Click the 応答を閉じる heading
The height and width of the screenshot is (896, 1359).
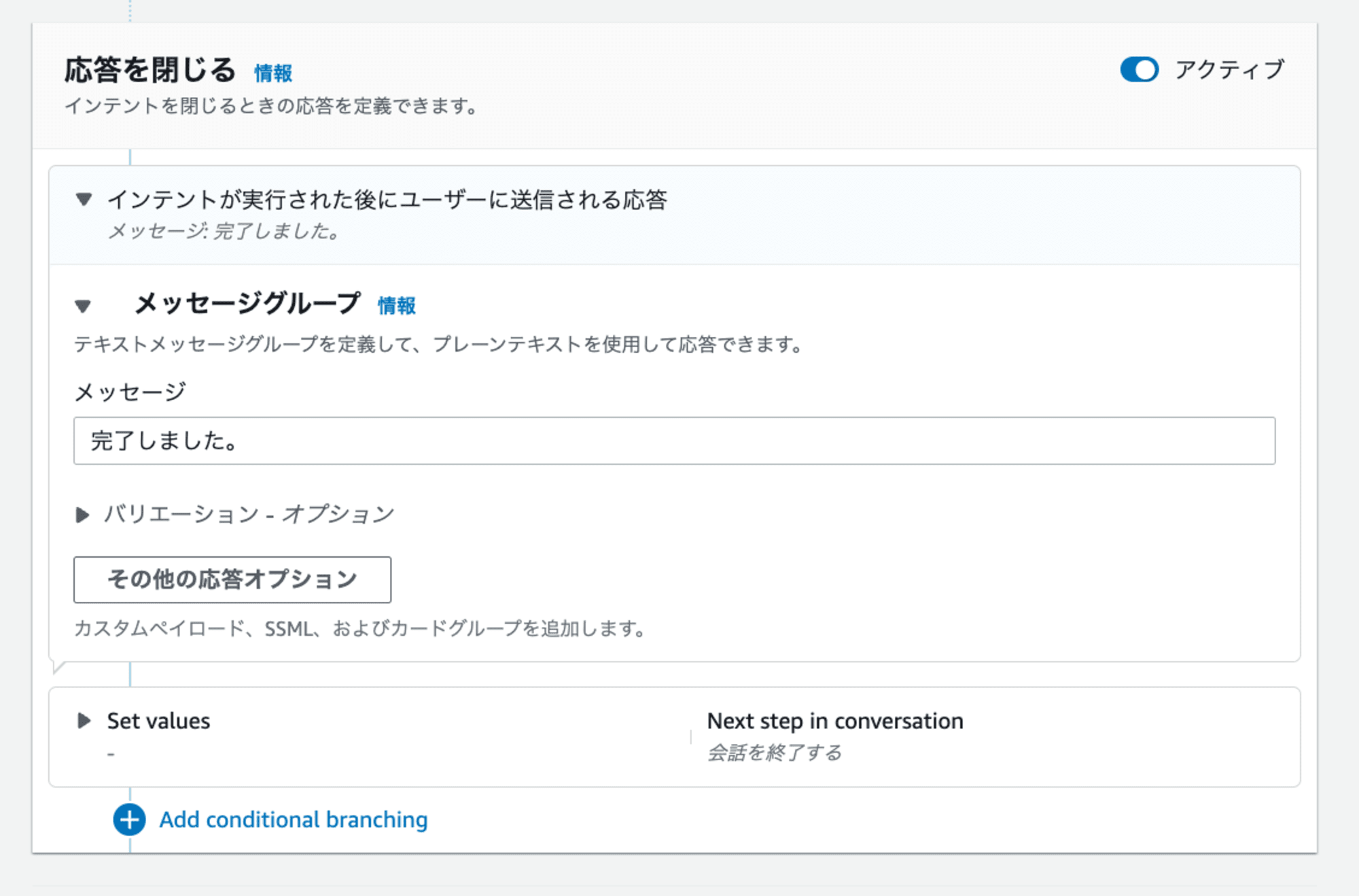coord(150,70)
